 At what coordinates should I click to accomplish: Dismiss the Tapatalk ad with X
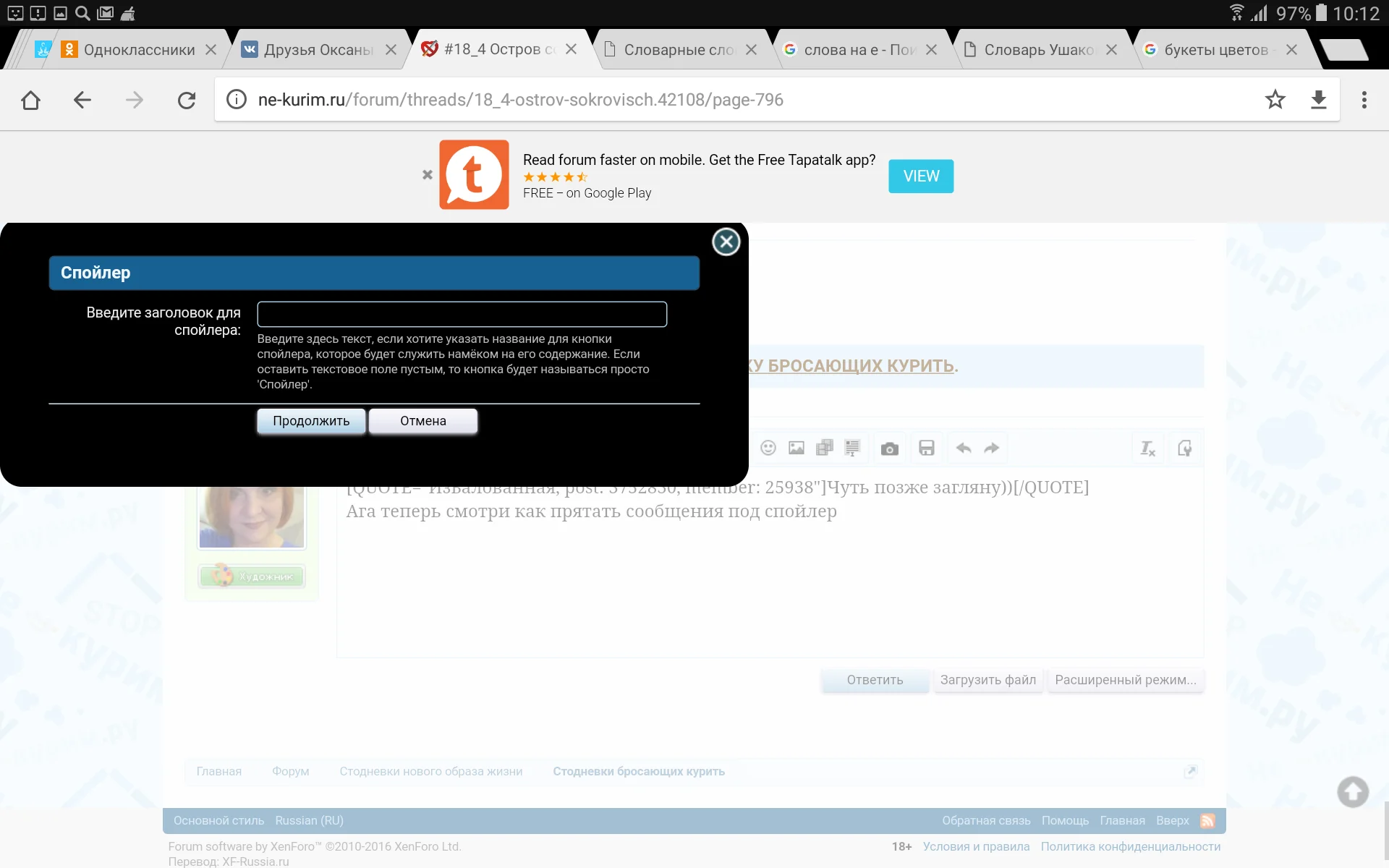click(427, 175)
